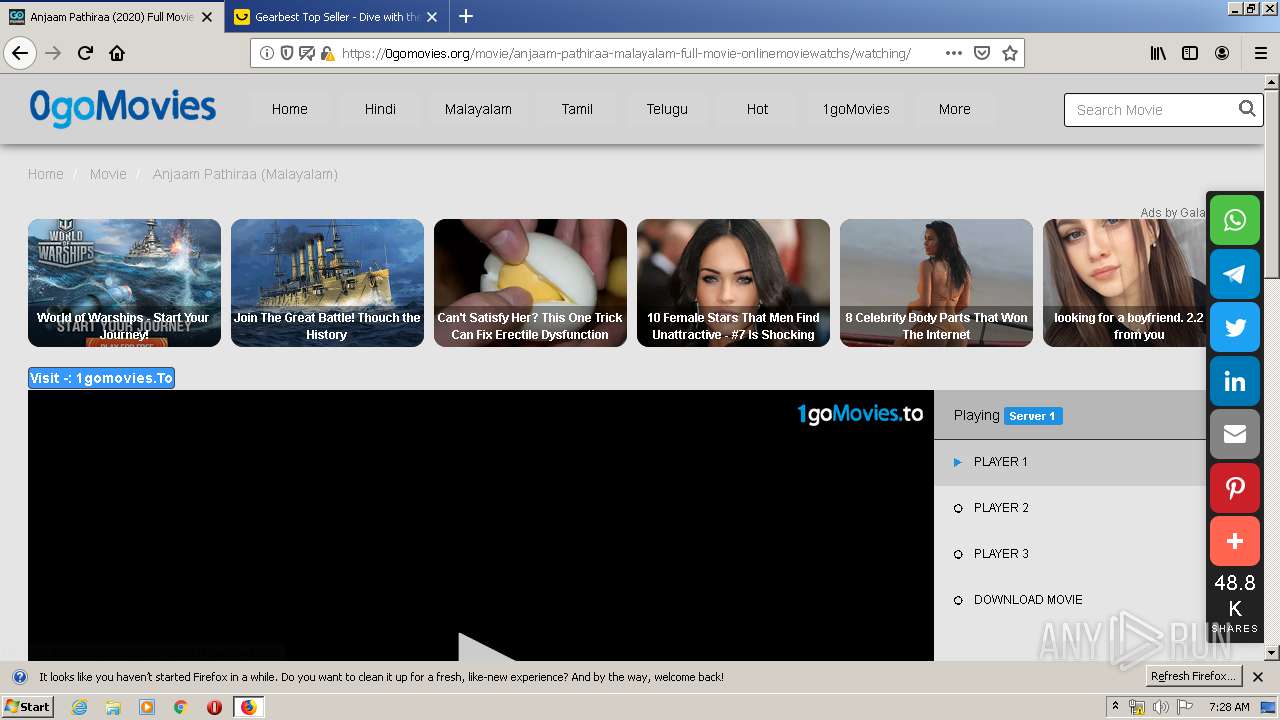Open Firefox hamburger menu
Viewport: 1280px width, 720px height.
(1260, 53)
